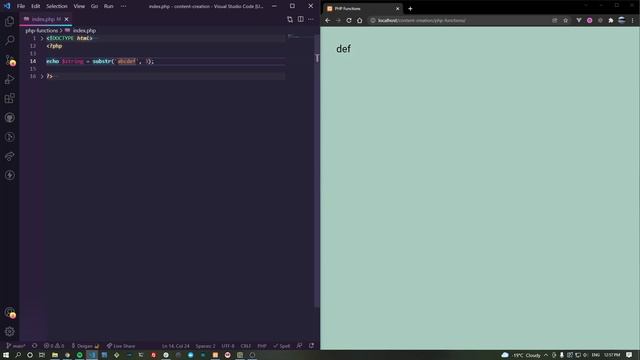Change CRLF line ending setting

[x=246, y=346]
